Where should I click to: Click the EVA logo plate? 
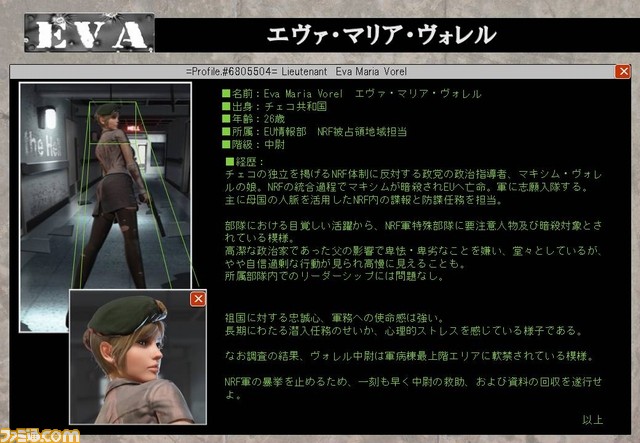click(89, 33)
